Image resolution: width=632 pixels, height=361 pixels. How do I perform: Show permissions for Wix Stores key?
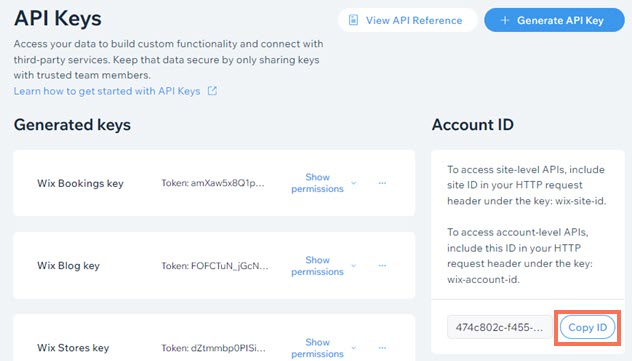click(x=318, y=348)
